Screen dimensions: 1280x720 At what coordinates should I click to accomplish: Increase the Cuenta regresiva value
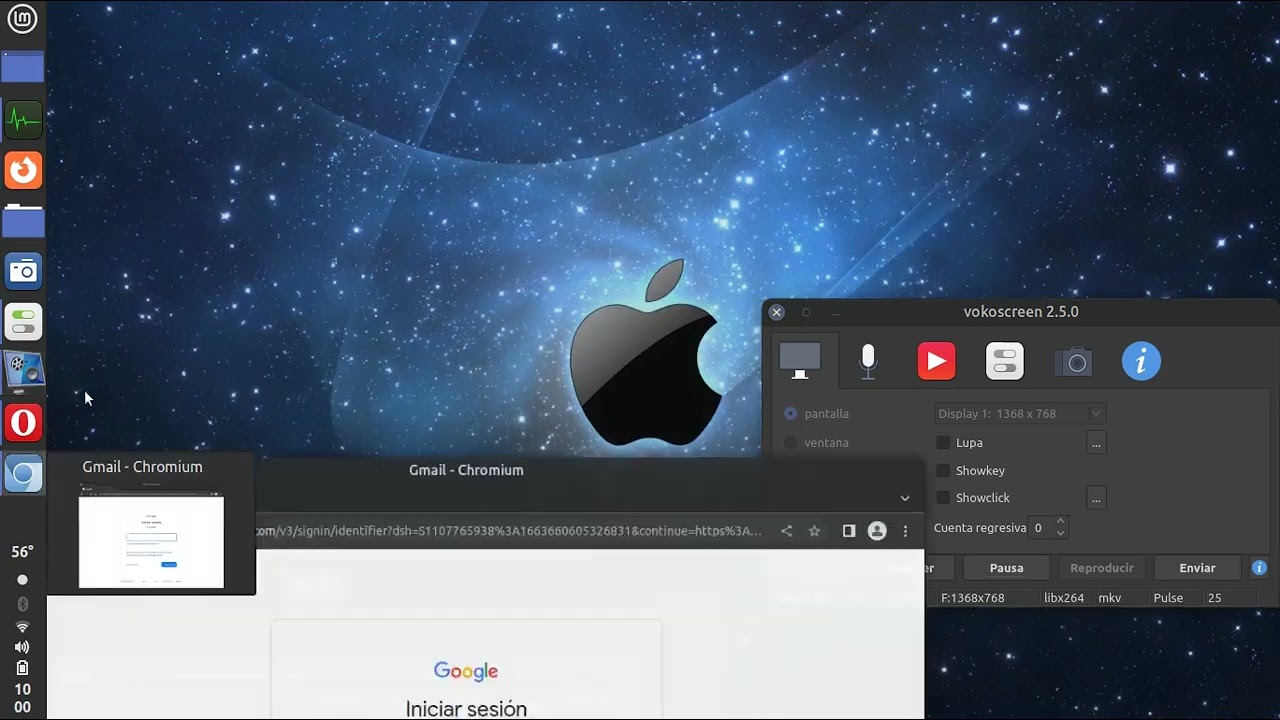(x=1061, y=522)
